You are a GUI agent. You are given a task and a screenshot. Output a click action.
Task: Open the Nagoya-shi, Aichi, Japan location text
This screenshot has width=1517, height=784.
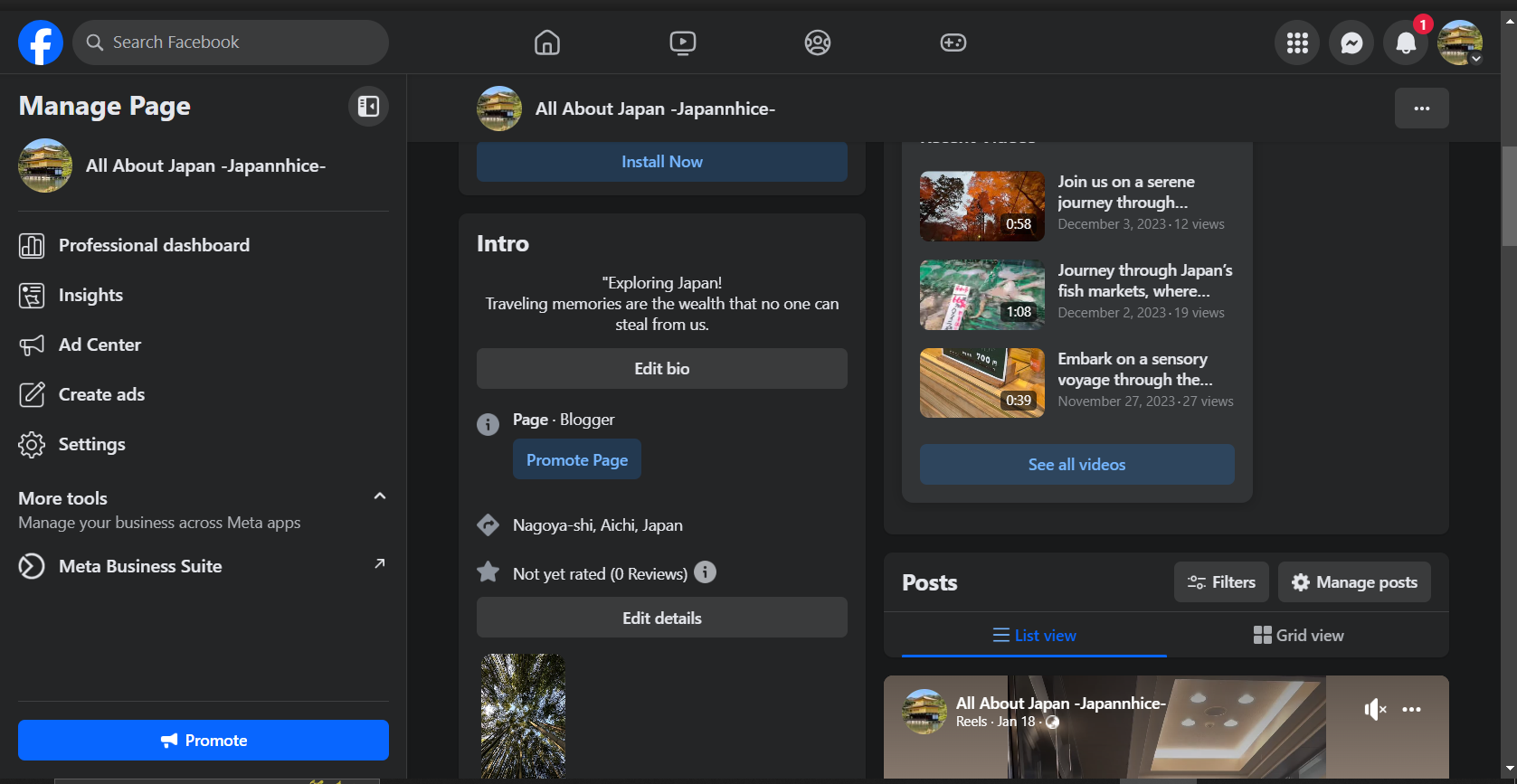click(598, 525)
